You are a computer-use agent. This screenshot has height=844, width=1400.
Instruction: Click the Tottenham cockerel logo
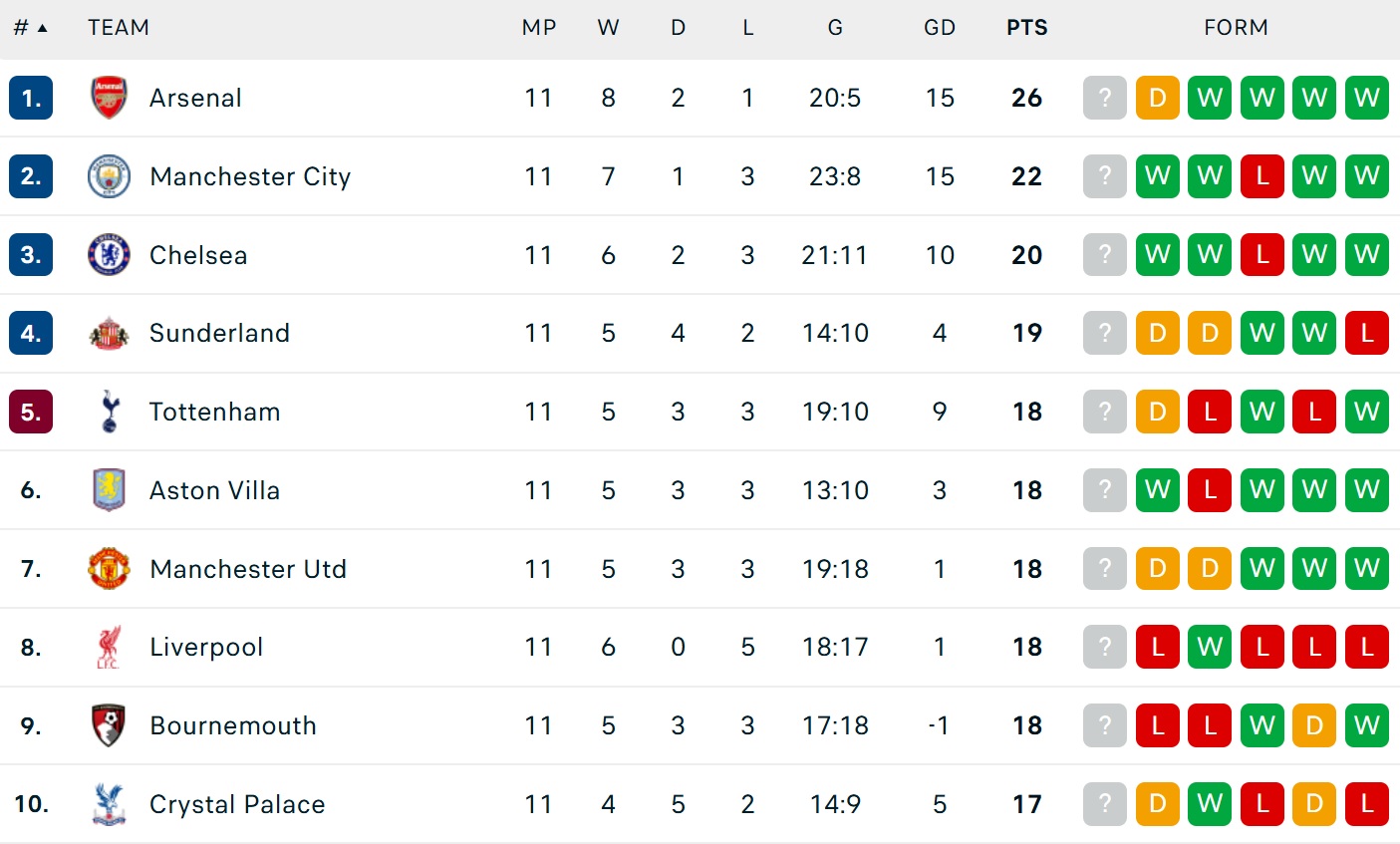(x=109, y=412)
